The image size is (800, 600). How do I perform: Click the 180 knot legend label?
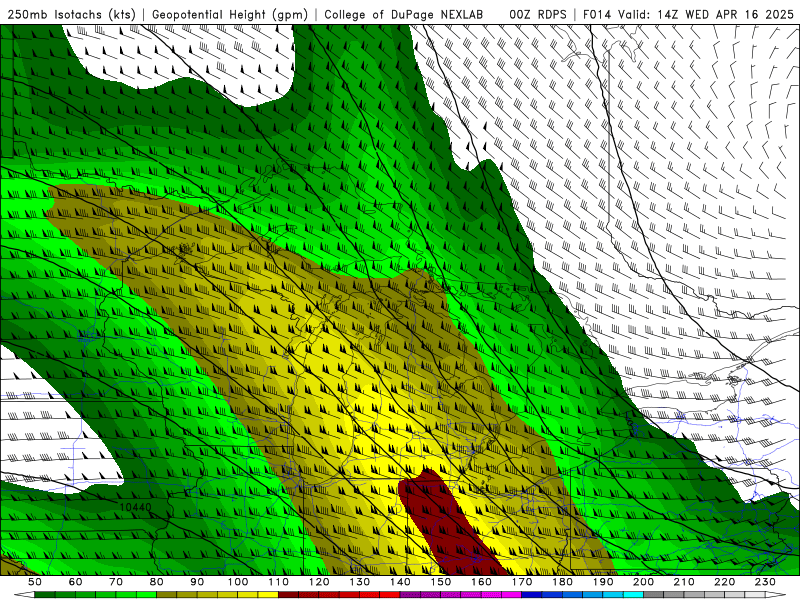[x=562, y=582]
